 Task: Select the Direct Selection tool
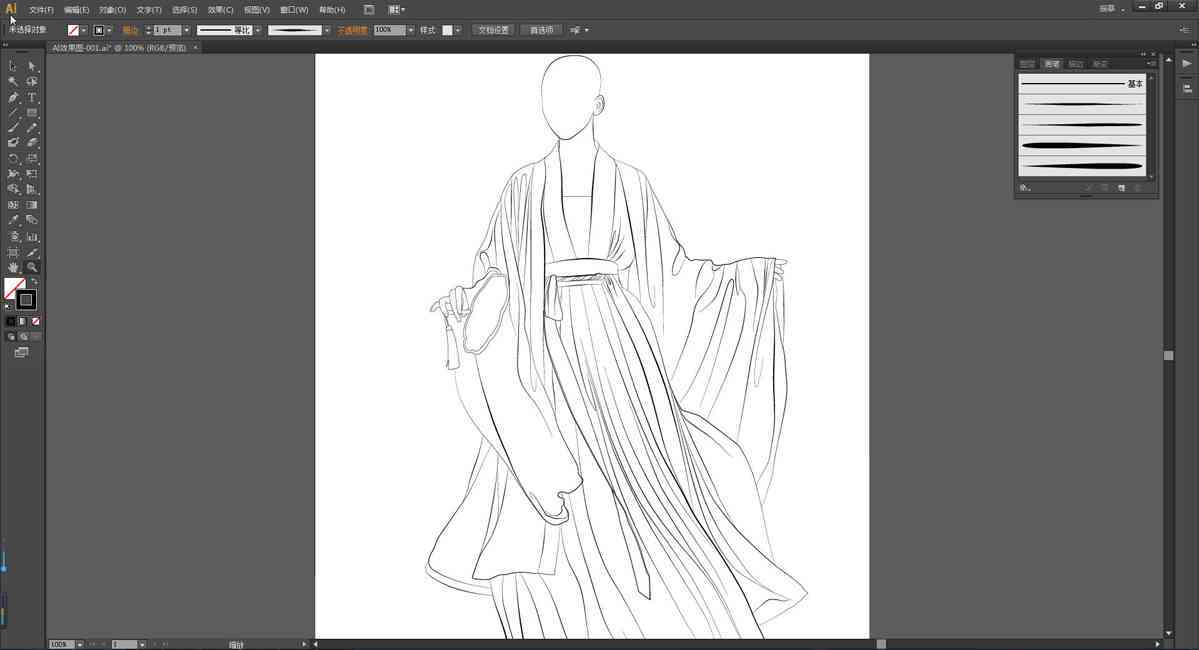tap(32, 67)
